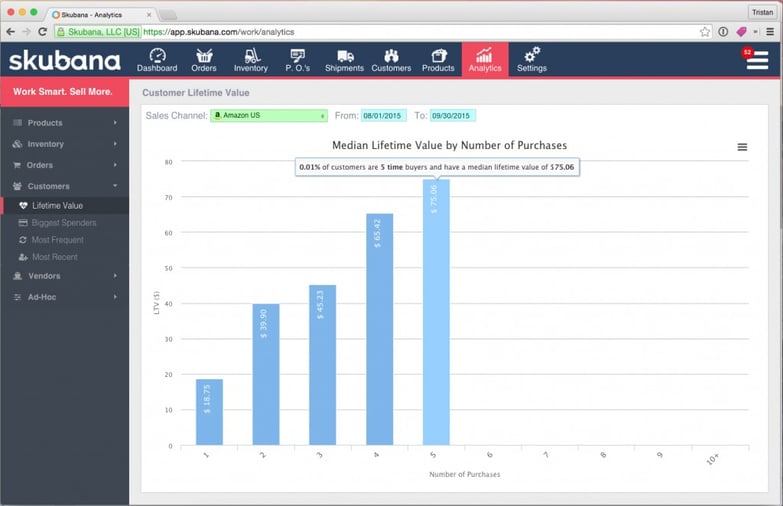Click the Work Smart. Sell More. banner
The image size is (783, 506).
(64, 92)
